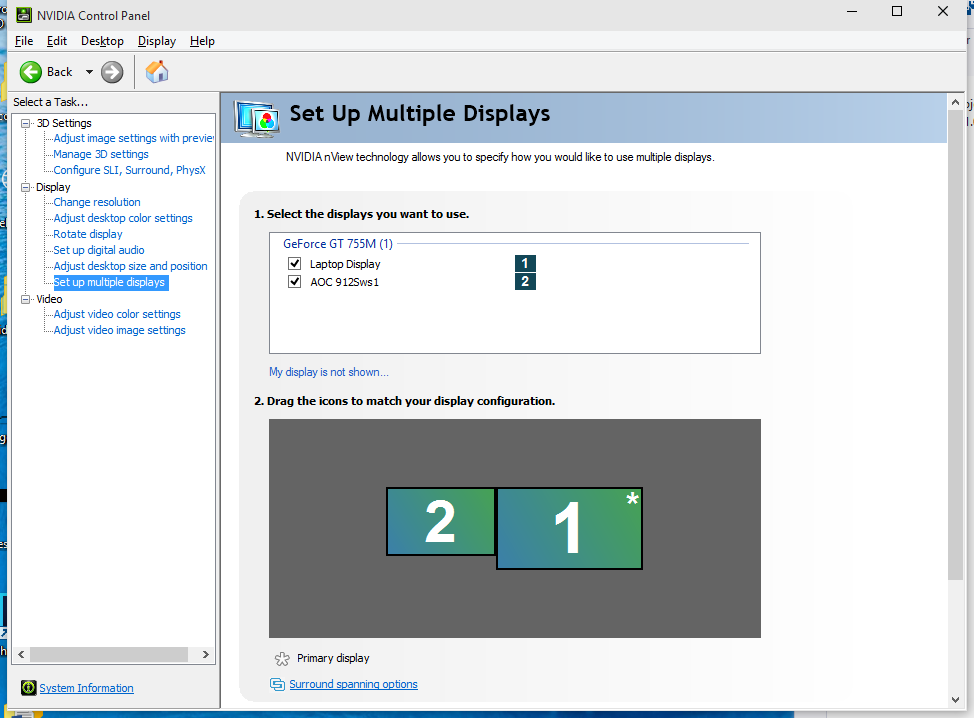Image resolution: width=974 pixels, height=718 pixels.
Task: Click the main pane scroll up arrow
Action: (955, 102)
